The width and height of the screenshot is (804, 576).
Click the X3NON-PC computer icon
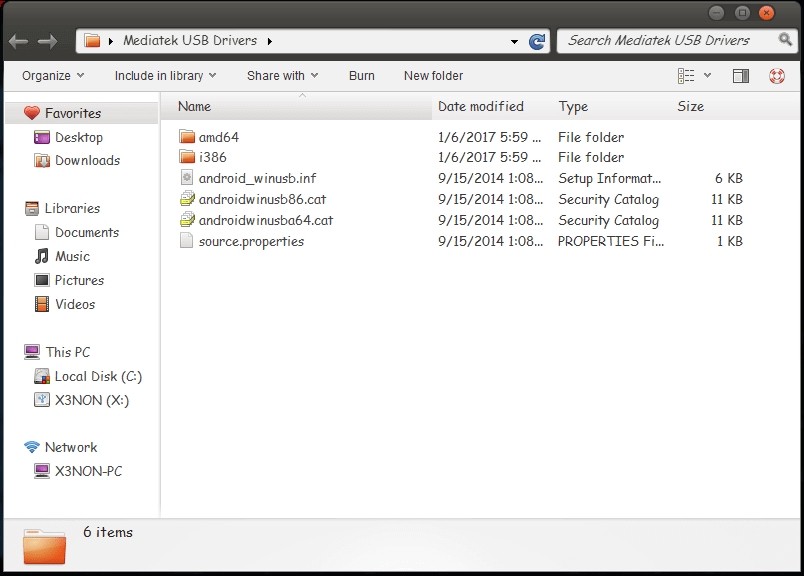pos(42,471)
